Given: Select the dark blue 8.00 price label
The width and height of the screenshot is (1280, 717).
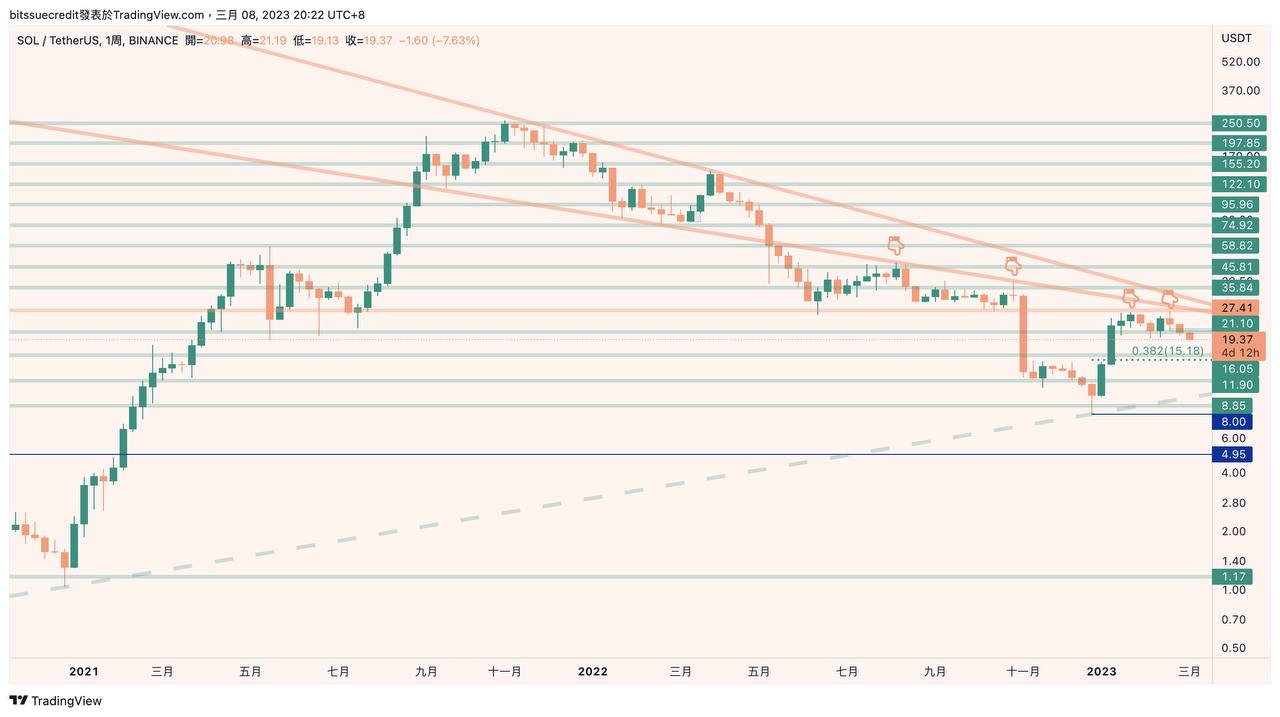Looking at the screenshot, I should pyautogui.click(x=1232, y=422).
